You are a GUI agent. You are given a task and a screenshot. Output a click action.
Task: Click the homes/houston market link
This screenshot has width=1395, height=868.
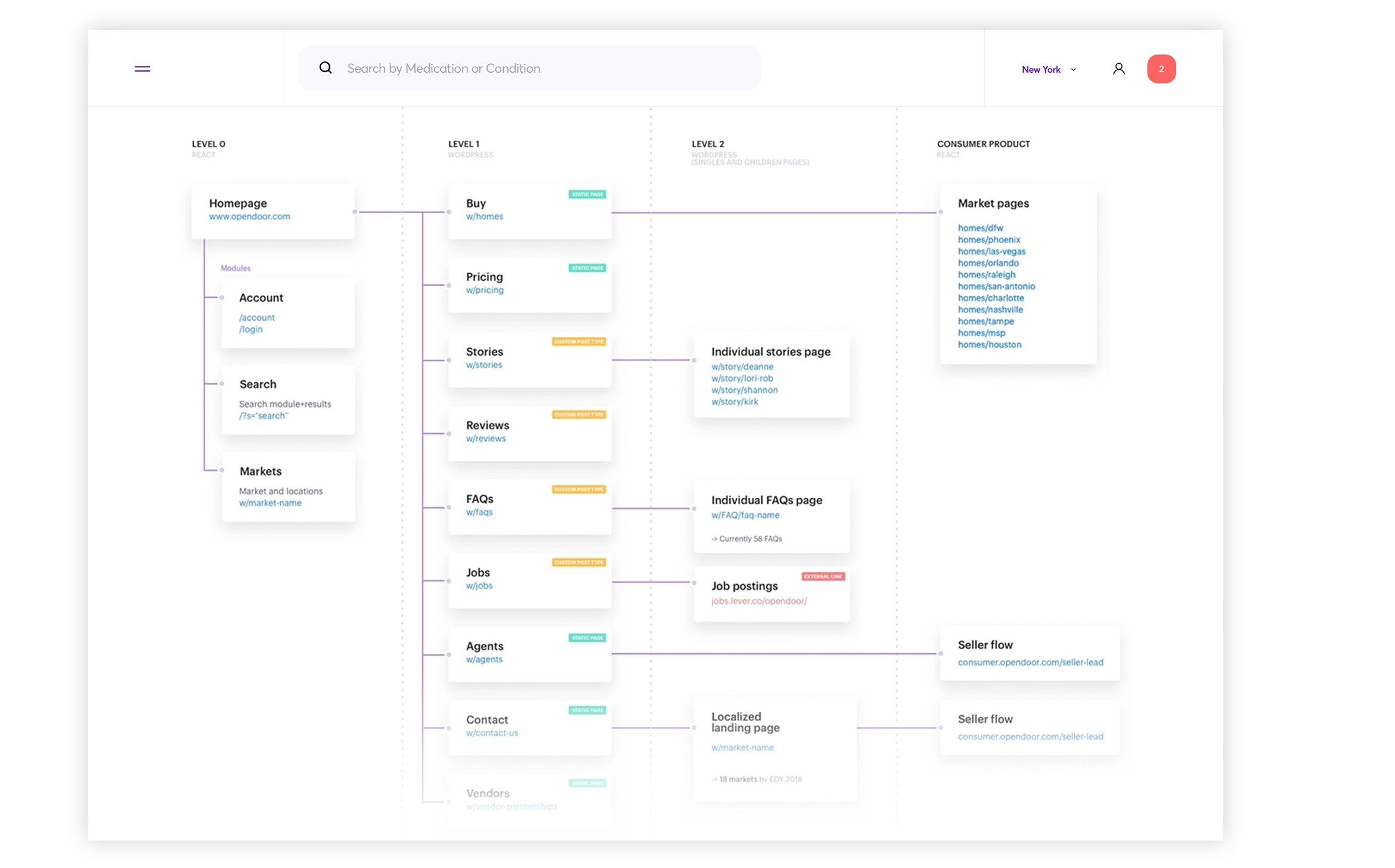989,345
